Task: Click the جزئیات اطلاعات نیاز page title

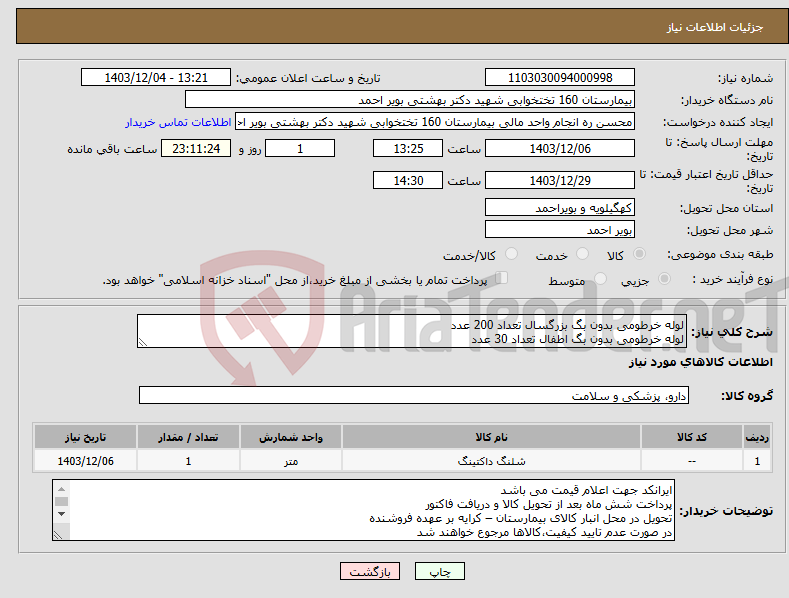Action: pyautogui.click(x=715, y=27)
